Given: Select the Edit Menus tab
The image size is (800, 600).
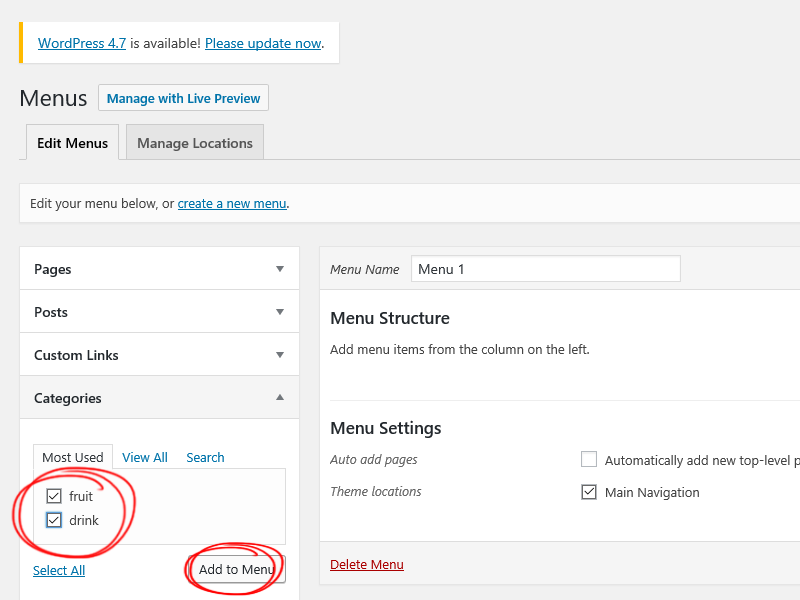Looking at the screenshot, I should (x=72, y=143).
